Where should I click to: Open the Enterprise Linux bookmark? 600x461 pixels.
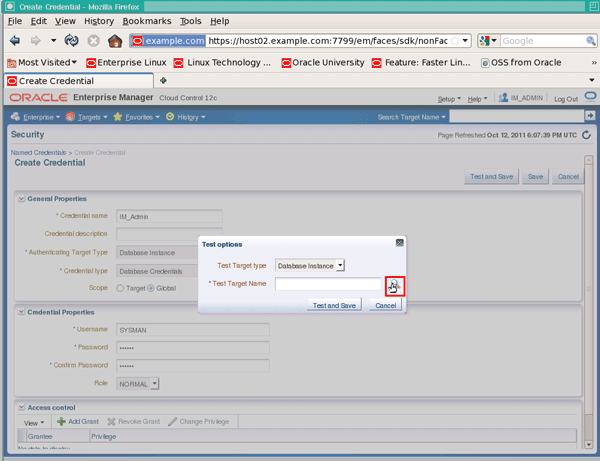[x=127, y=62]
